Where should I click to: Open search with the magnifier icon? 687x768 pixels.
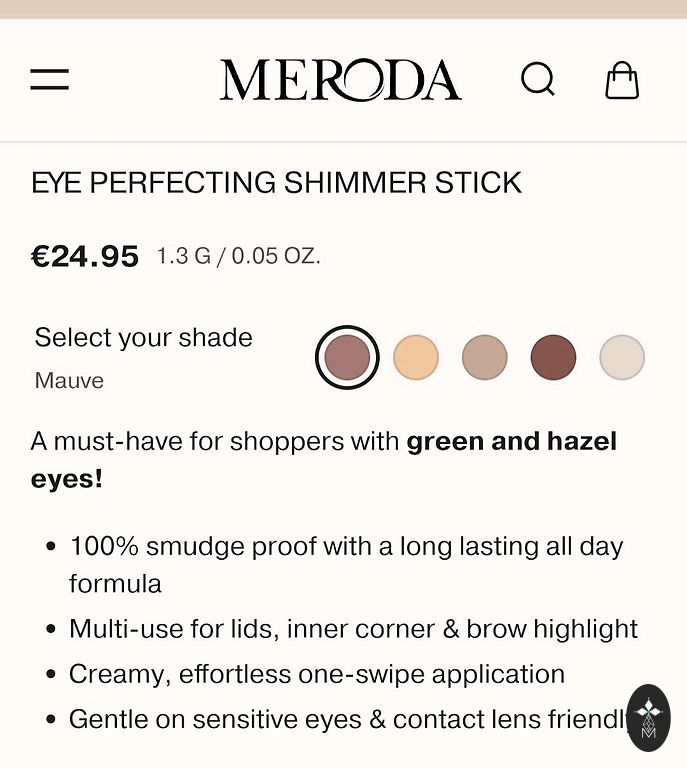(538, 79)
